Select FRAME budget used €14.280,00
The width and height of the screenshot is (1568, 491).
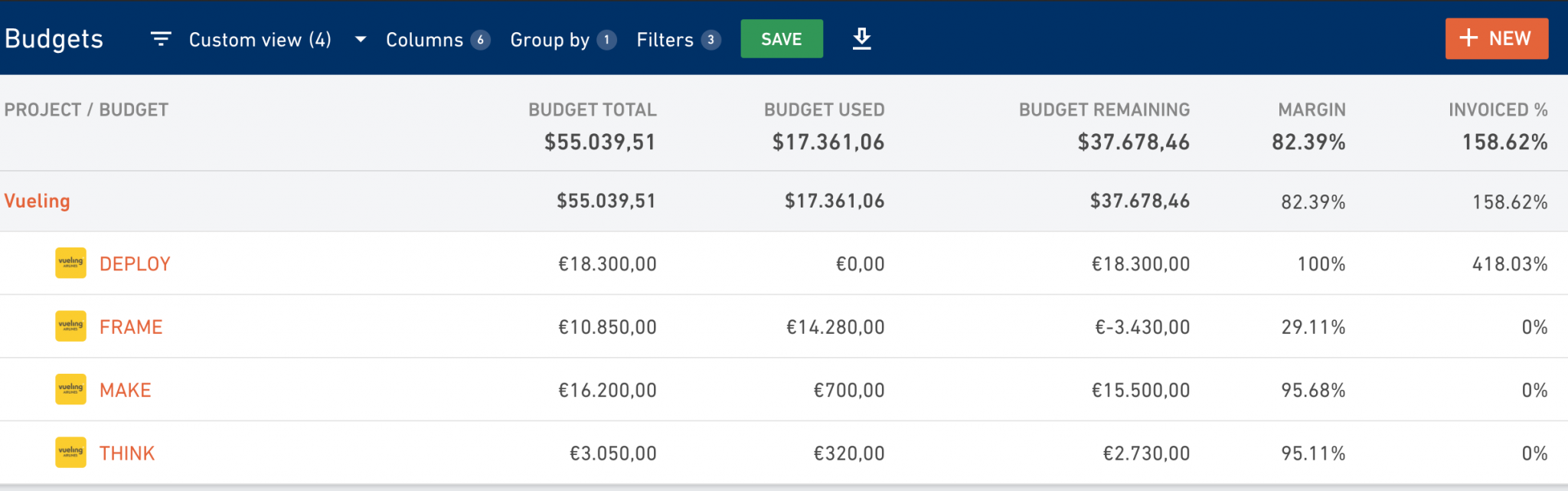click(x=835, y=327)
